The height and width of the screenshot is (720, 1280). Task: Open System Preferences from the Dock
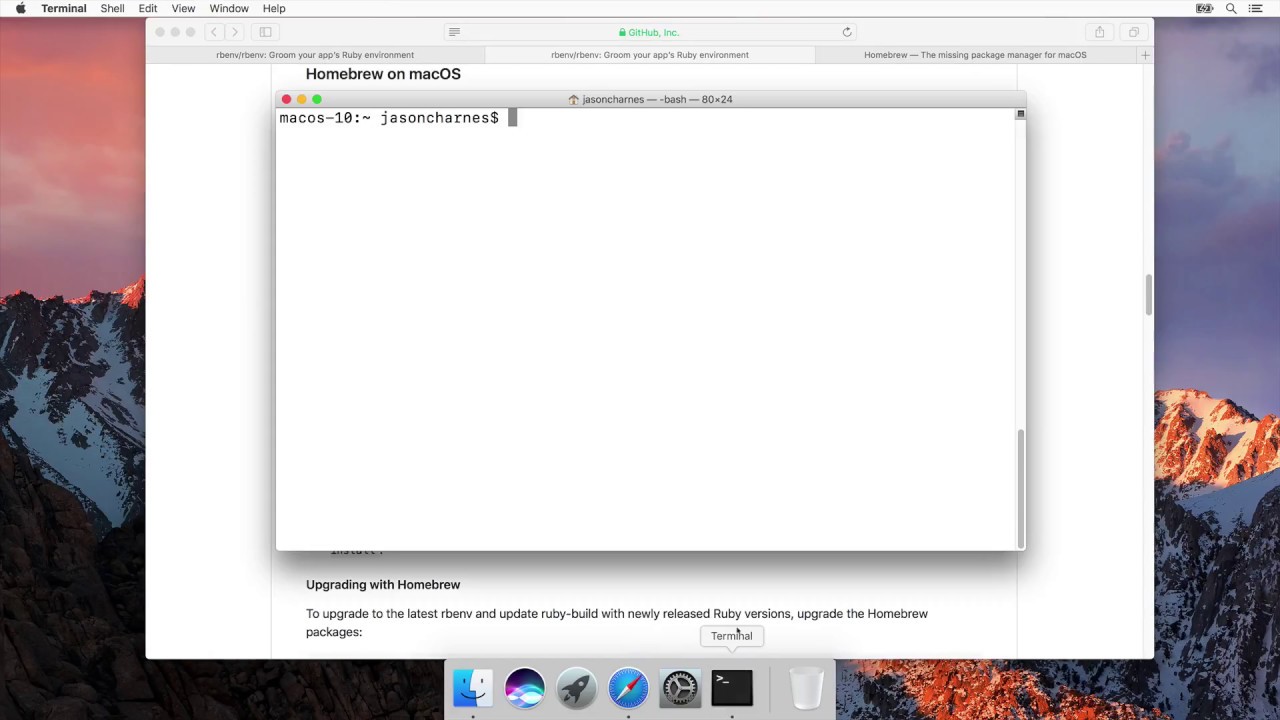coord(680,688)
